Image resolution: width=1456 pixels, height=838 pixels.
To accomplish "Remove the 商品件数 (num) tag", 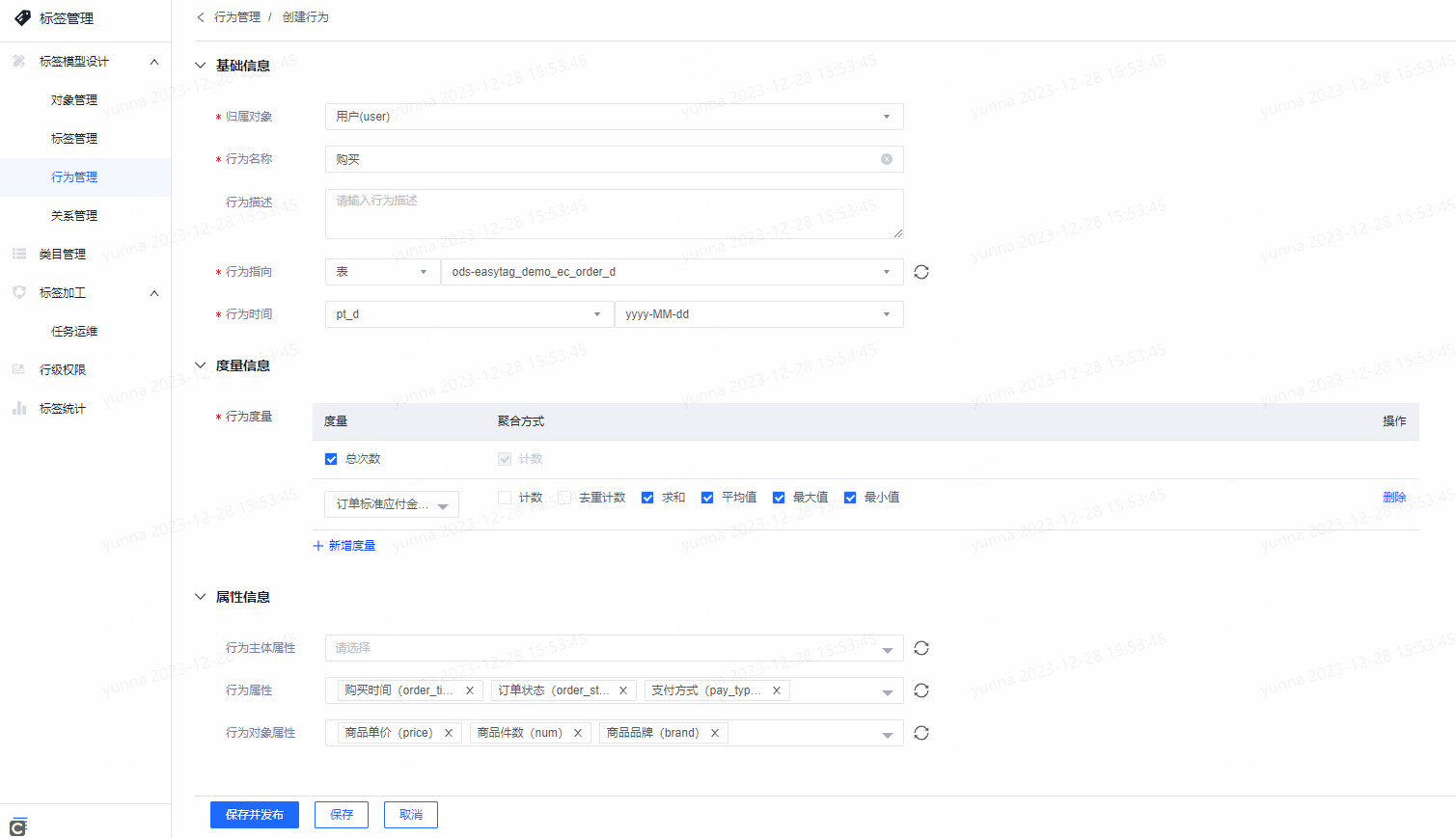I will (x=578, y=733).
